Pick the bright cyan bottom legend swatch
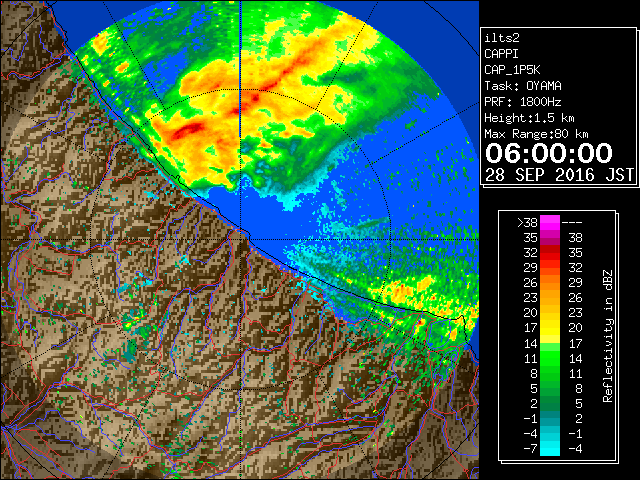Image resolution: width=640 pixels, height=480 pixels. pyautogui.click(x=550, y=449)
